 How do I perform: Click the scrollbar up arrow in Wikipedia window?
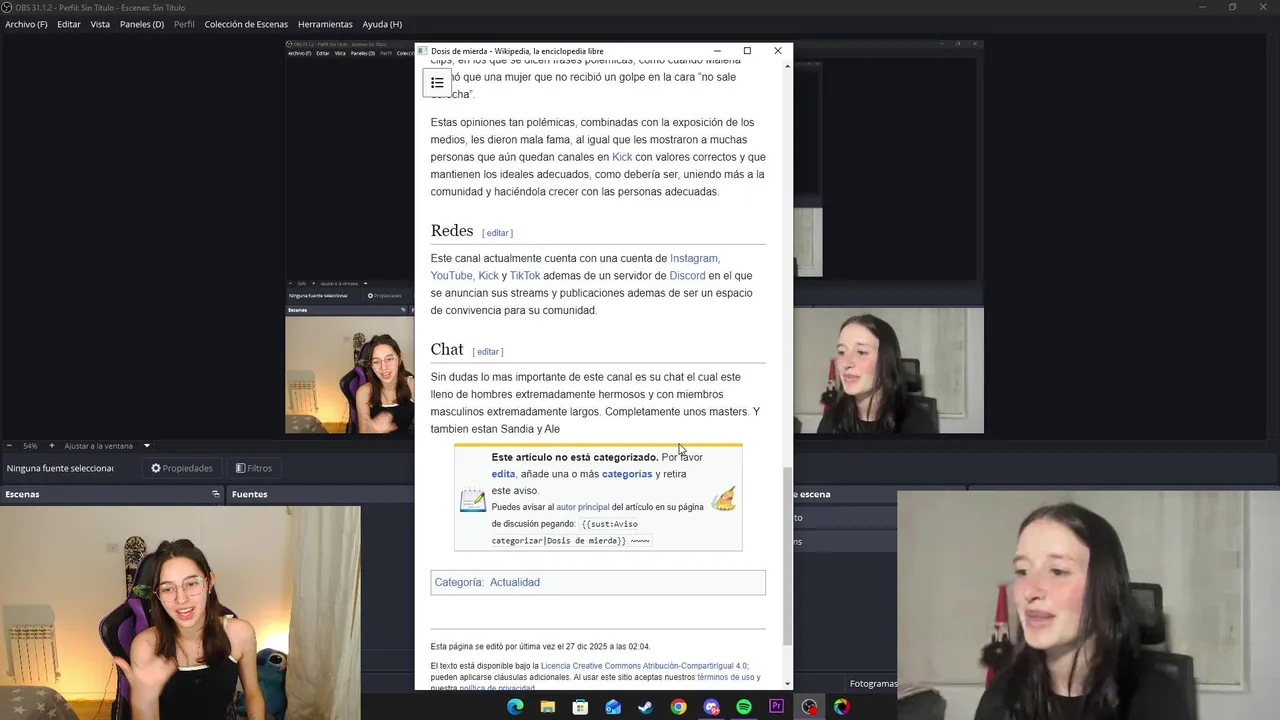787,66
